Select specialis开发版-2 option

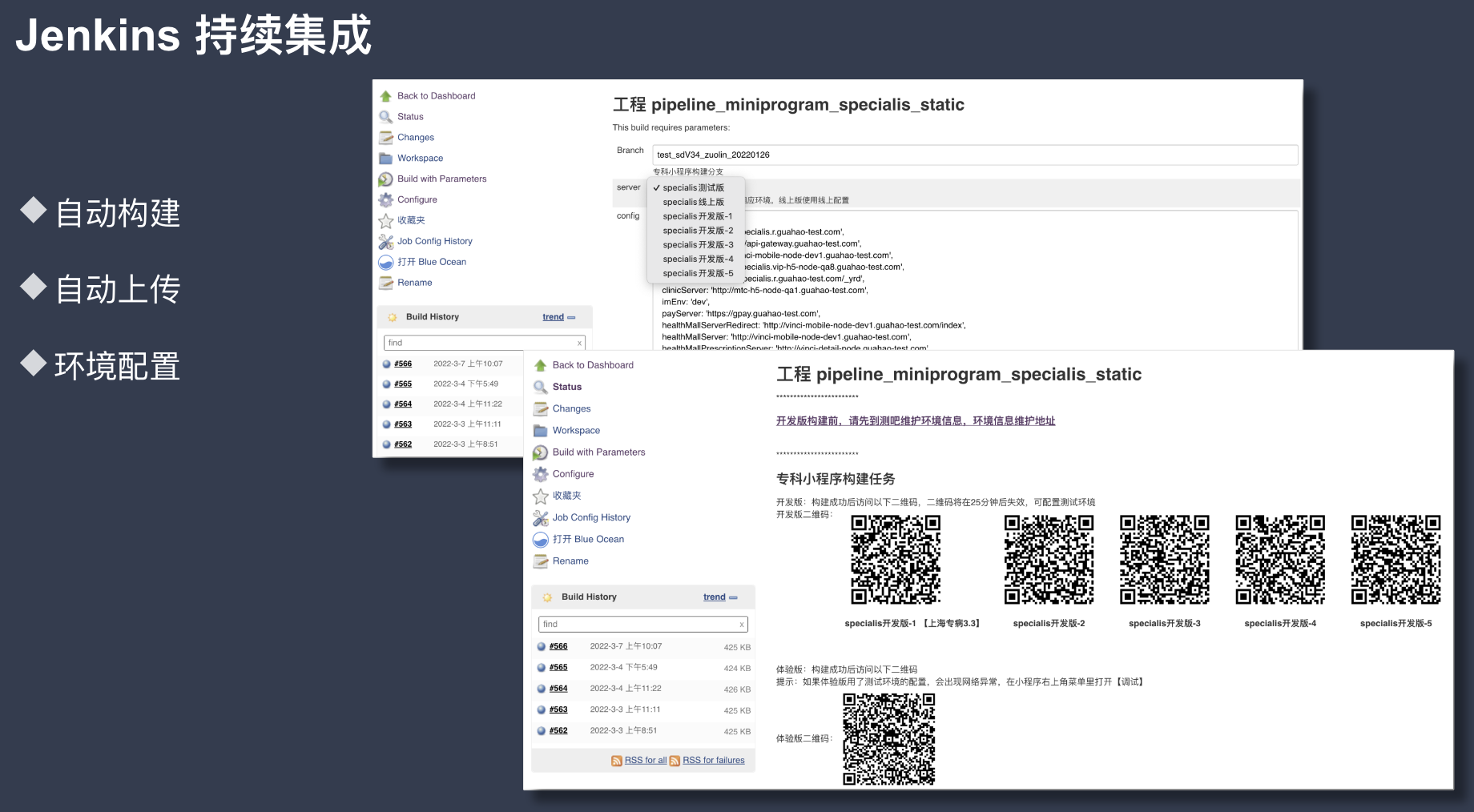(x=697, y=231)
